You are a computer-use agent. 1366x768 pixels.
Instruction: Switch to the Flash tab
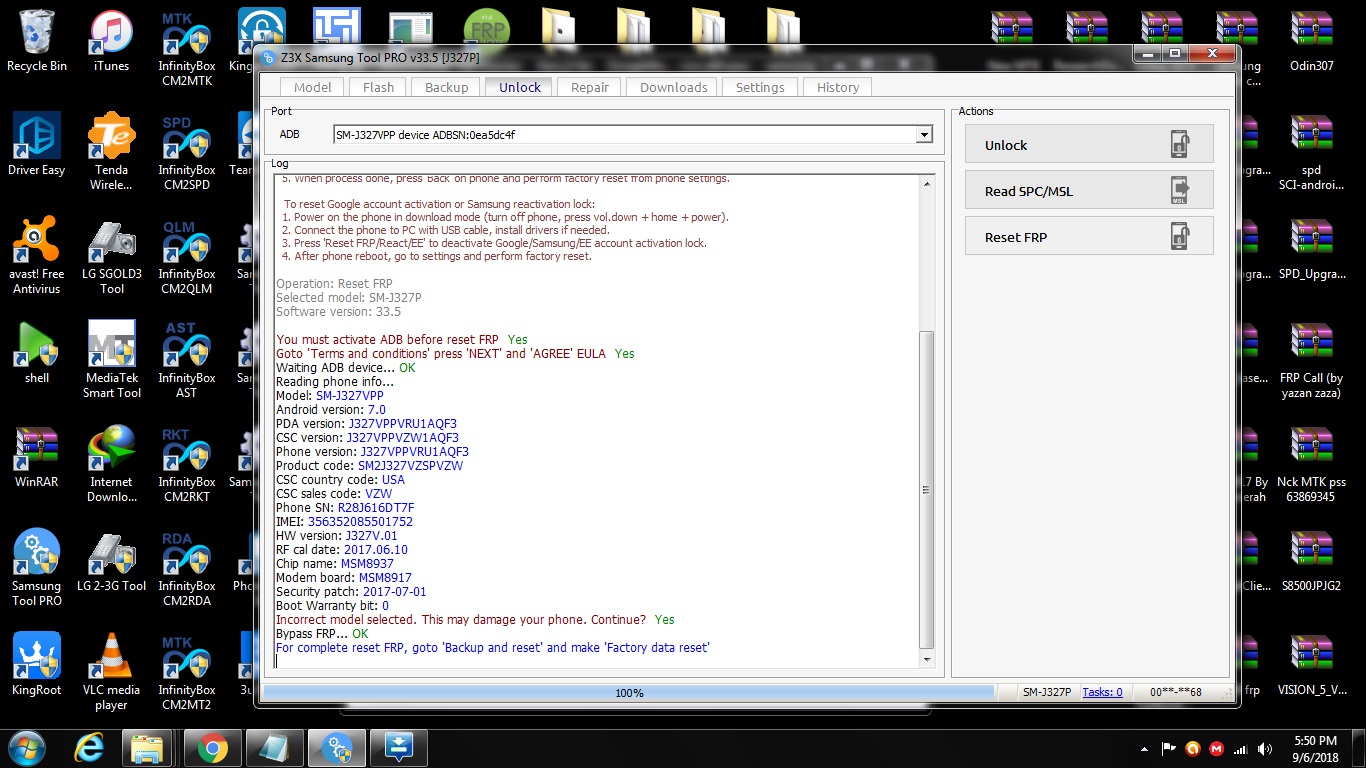[x=378, y=87]
